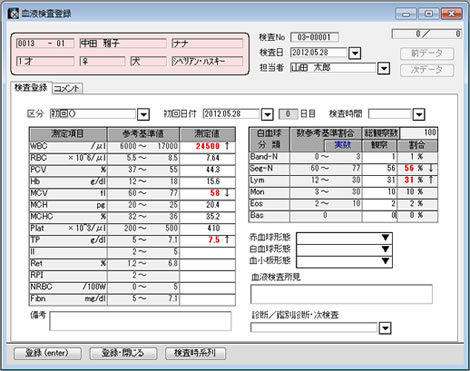Screen dimensions: 470x371
Task: Click the 備考 remarks input field
Action: (140, 321)
